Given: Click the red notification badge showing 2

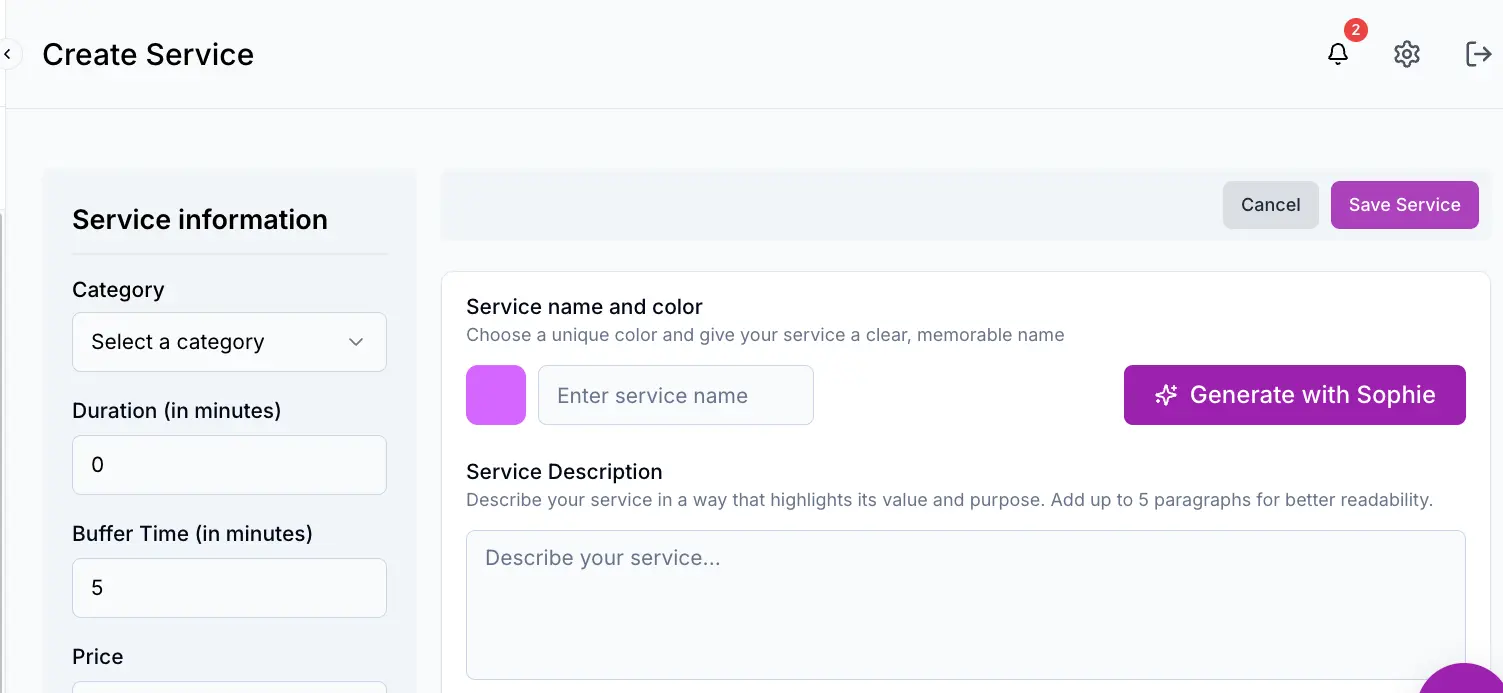Looking at the screenshot, I should point(1356,30).
